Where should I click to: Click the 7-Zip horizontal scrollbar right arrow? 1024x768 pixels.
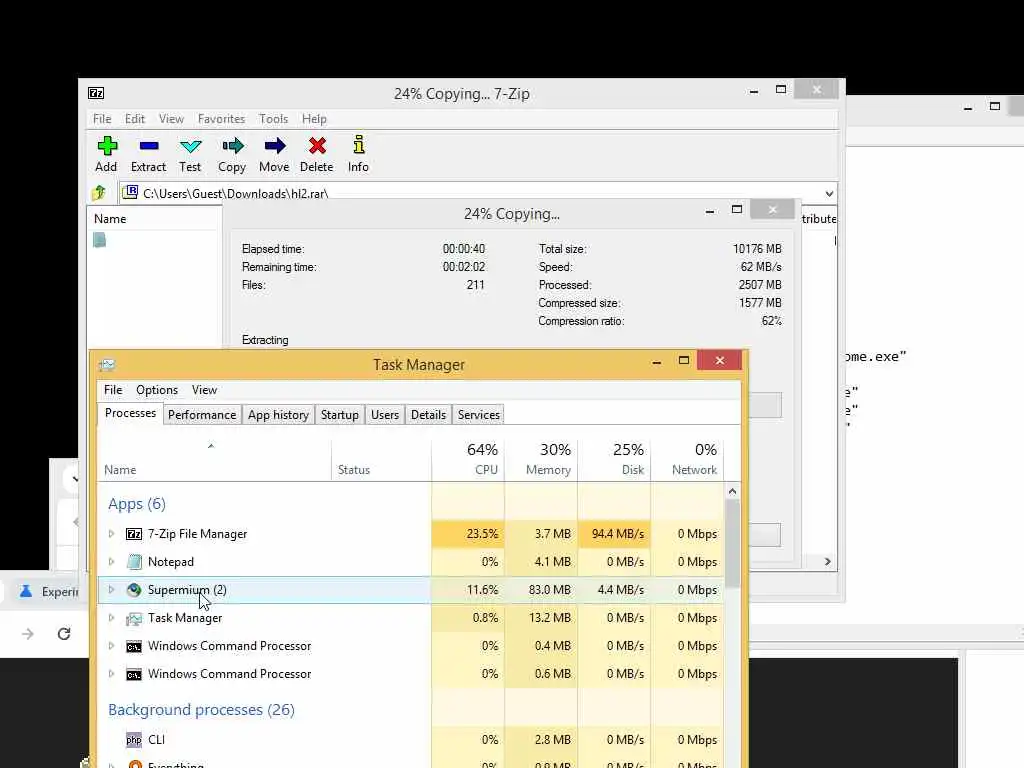click(x=827, y=562)
